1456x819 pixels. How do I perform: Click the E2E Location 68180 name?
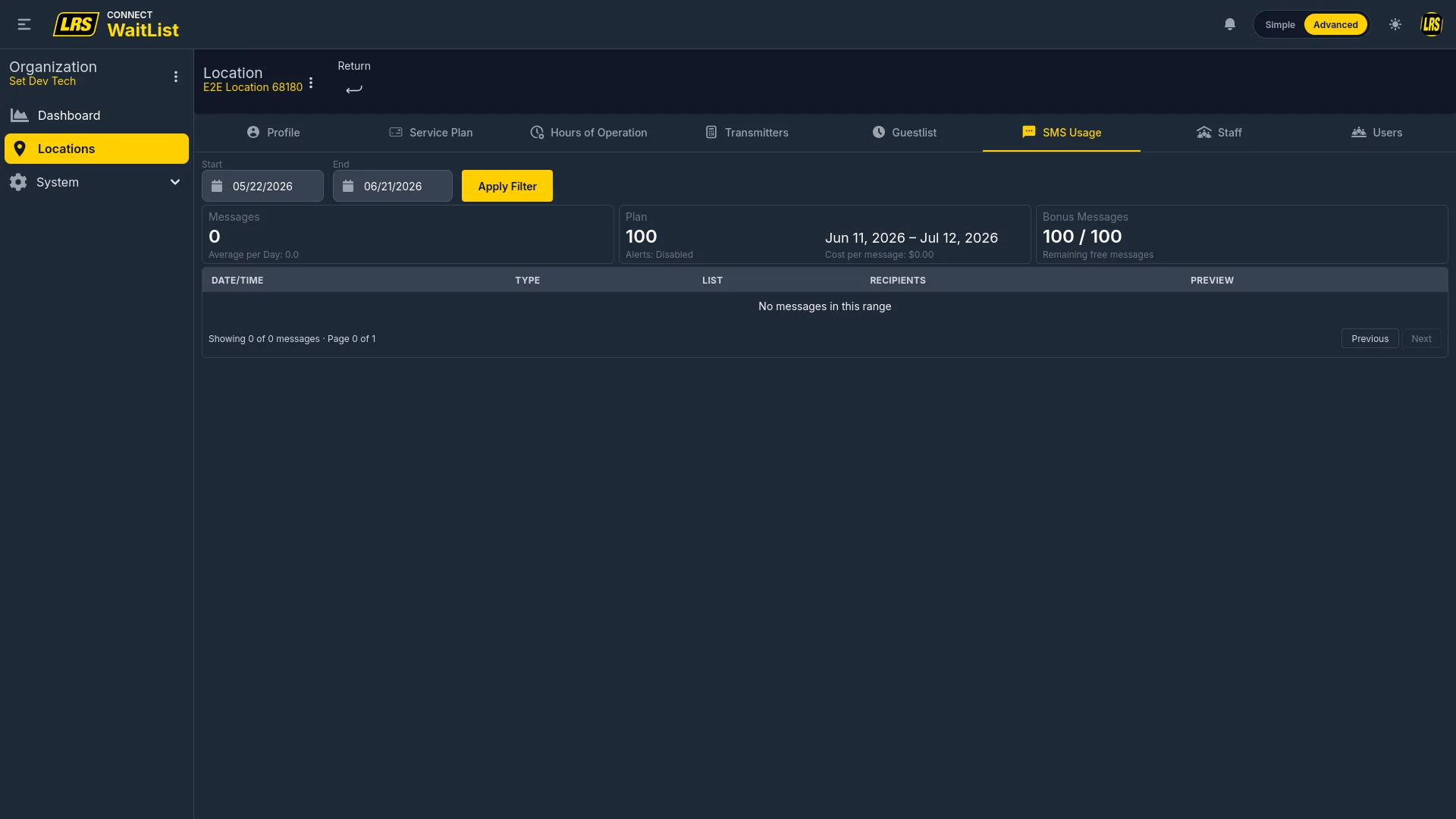253,87
